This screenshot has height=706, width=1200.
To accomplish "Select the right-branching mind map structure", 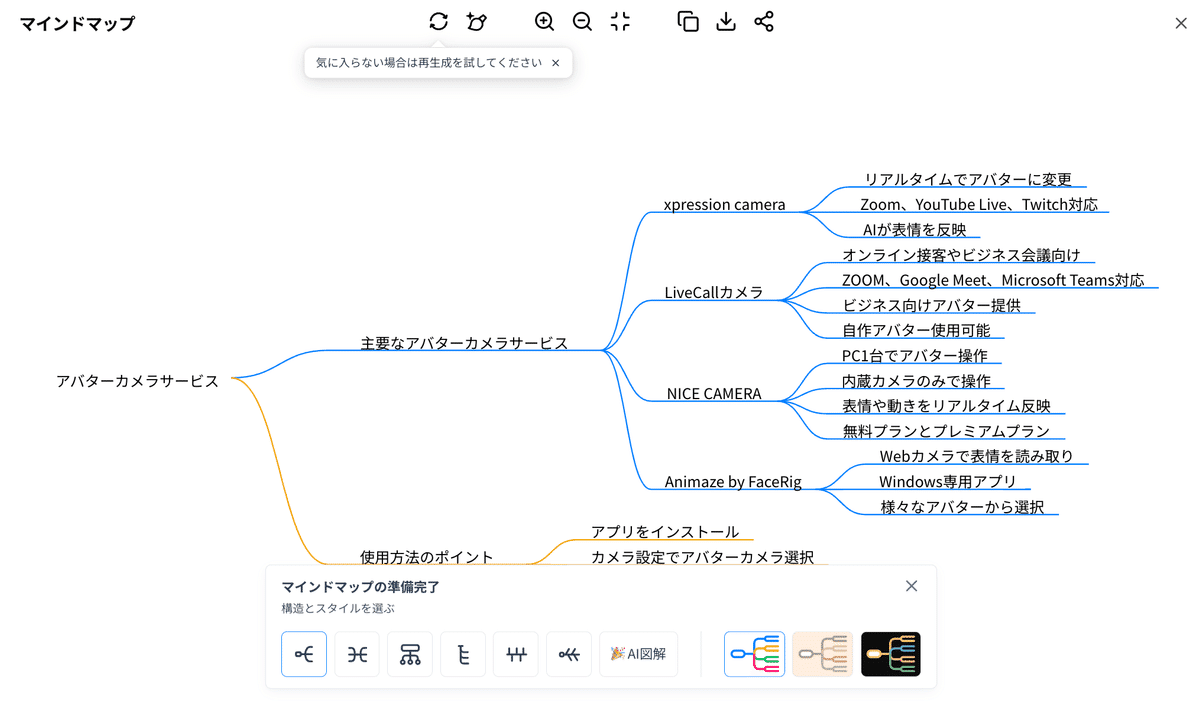I will click(x=304, y=654).
